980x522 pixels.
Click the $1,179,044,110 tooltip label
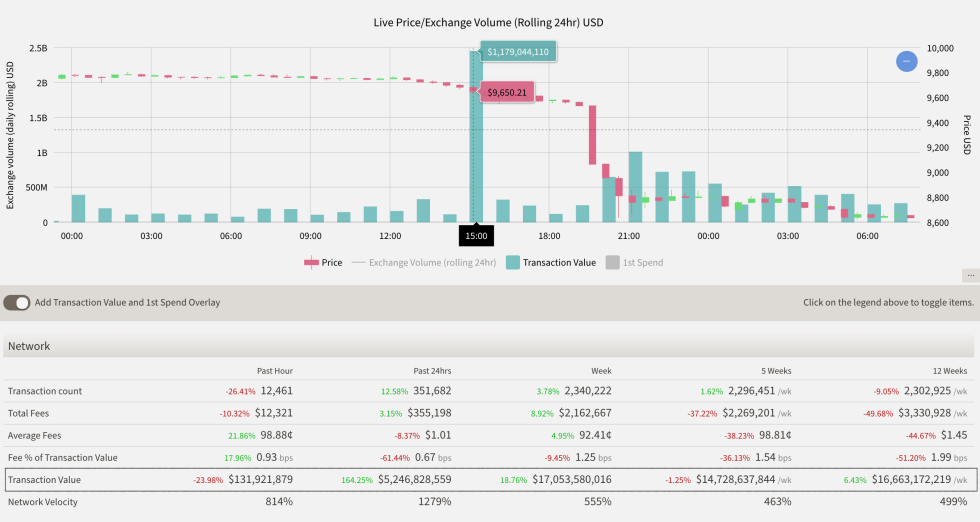pyautogui.click(x=518, y=52)
